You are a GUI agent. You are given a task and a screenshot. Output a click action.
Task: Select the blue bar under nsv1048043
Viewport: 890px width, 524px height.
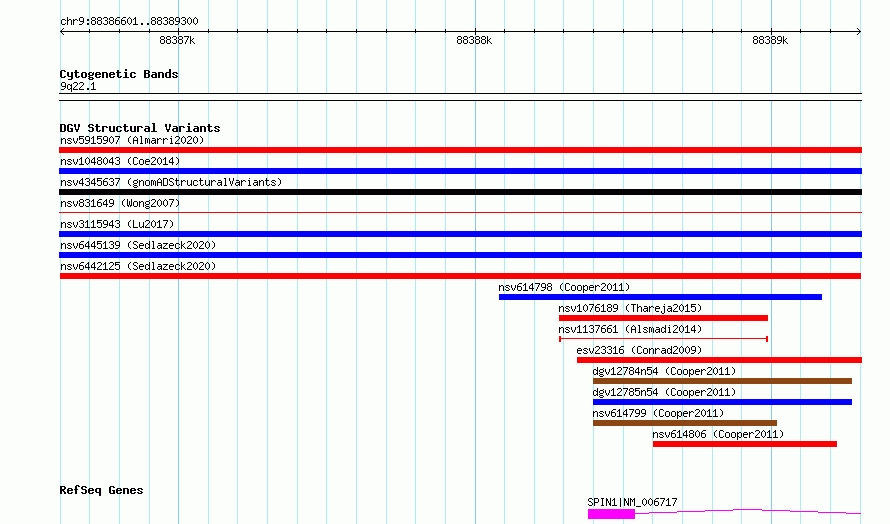tap(460, 171)
